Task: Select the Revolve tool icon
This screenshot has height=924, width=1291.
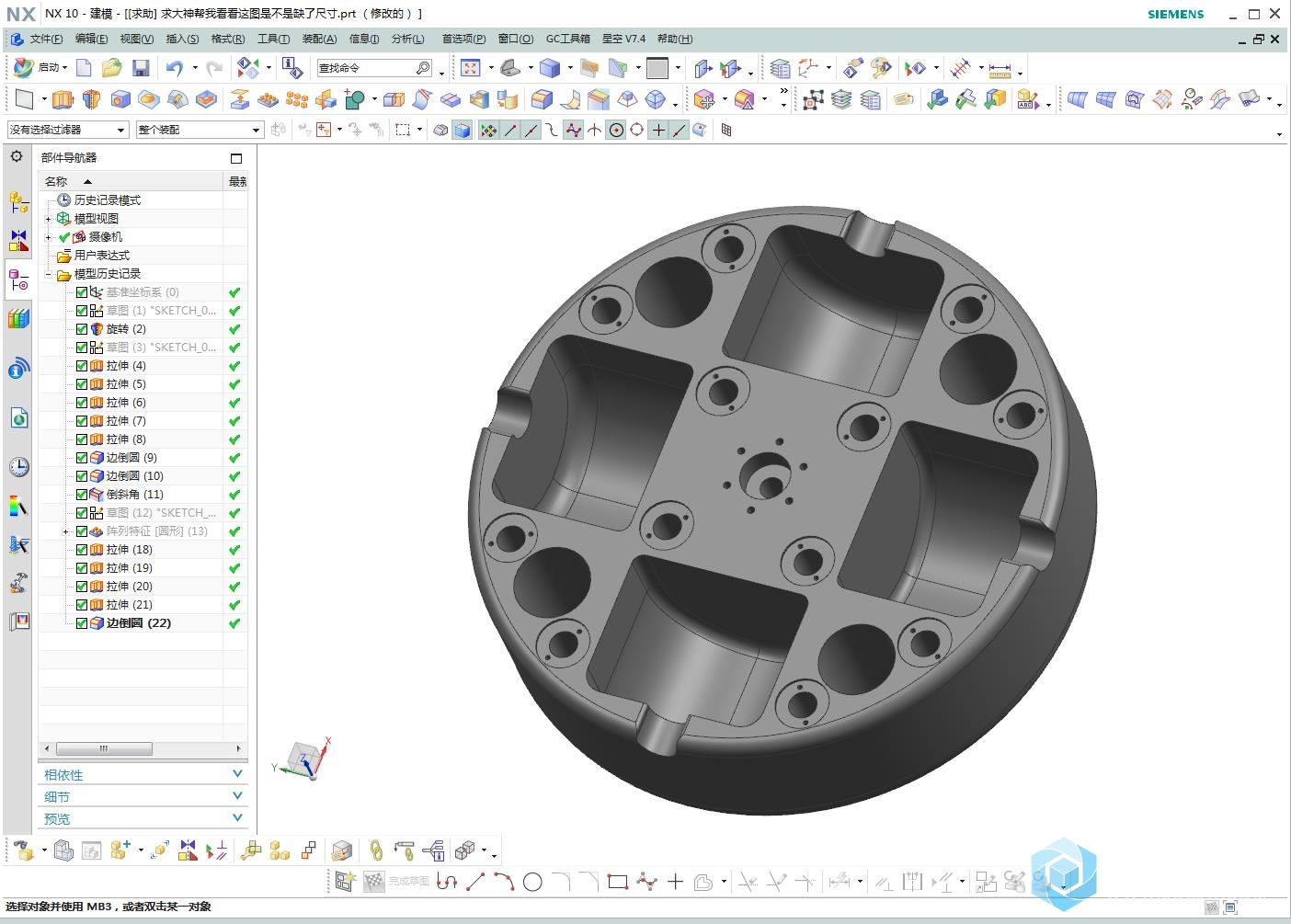Action: pos(91,99)
